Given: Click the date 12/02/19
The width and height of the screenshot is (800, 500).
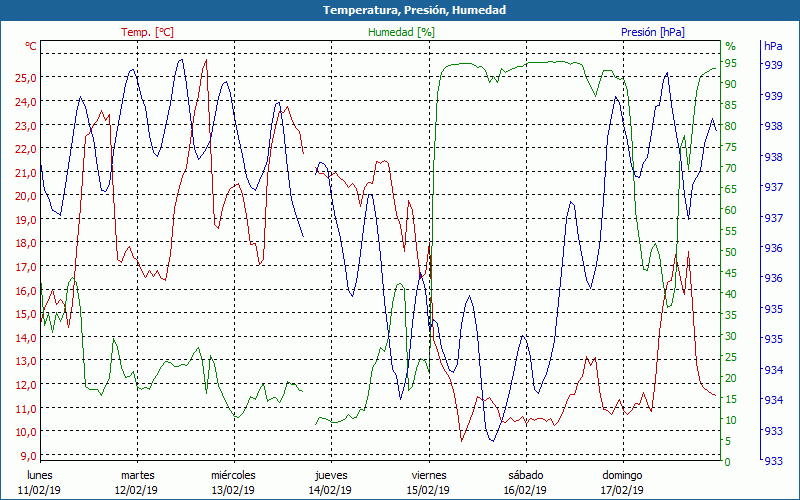Looking at the screenshot, I should 136,490.
